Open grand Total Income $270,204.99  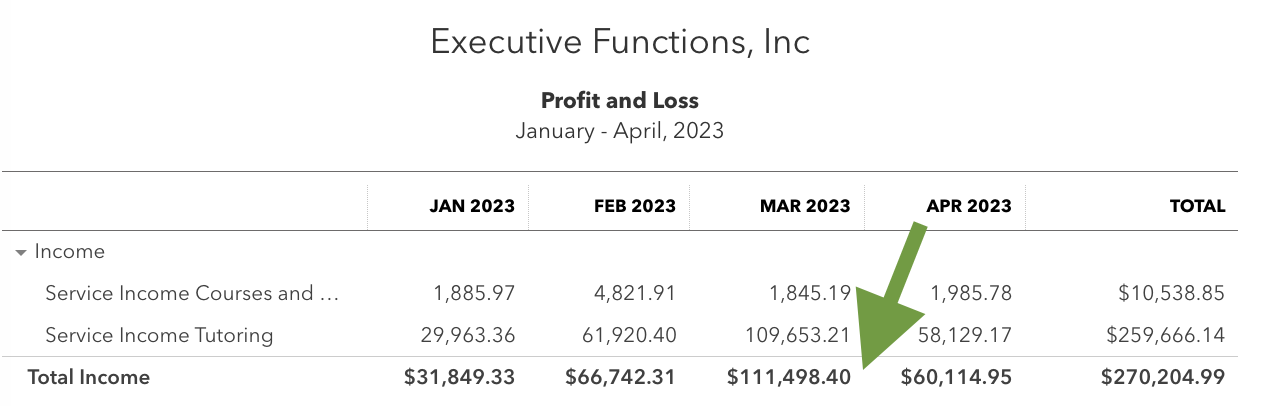click(1163, 377)
